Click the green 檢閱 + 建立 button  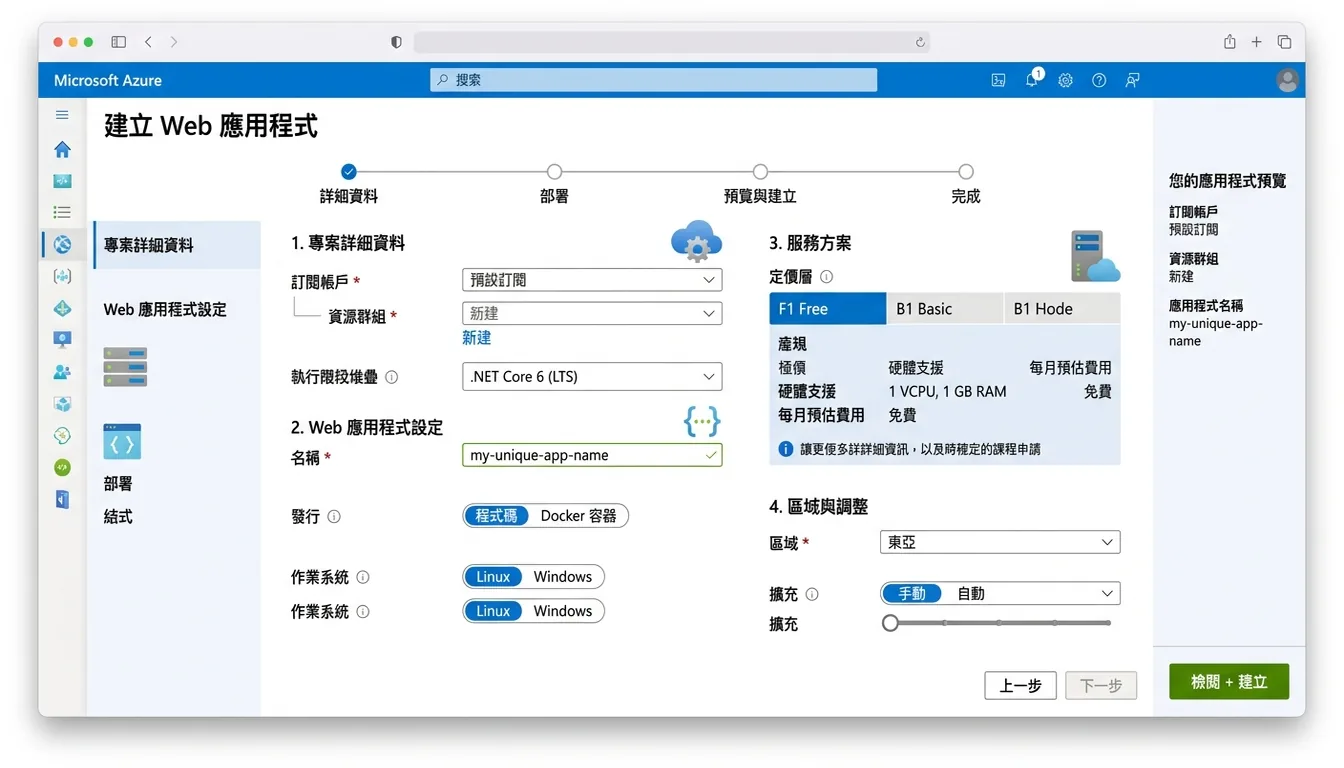click(1229, 681)
